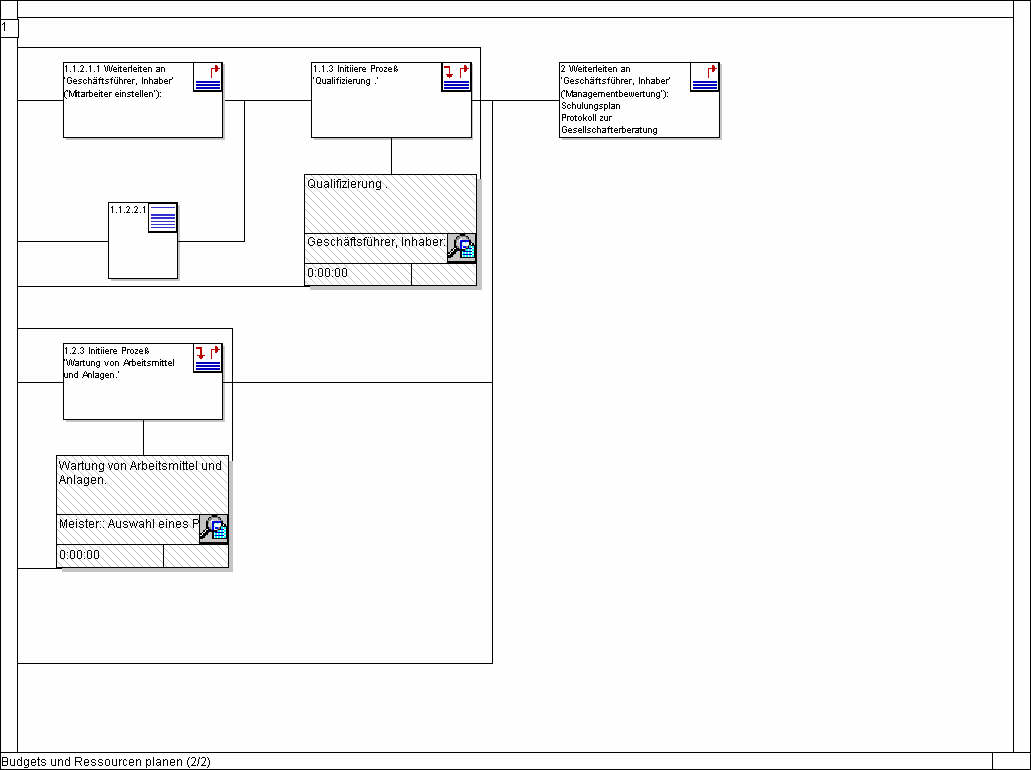This screenshot has height=770, width=1031.
Task: Click the 'Wartung von Arbeitsmittel und Anlagen.' detail title
Action: (140, 472)
